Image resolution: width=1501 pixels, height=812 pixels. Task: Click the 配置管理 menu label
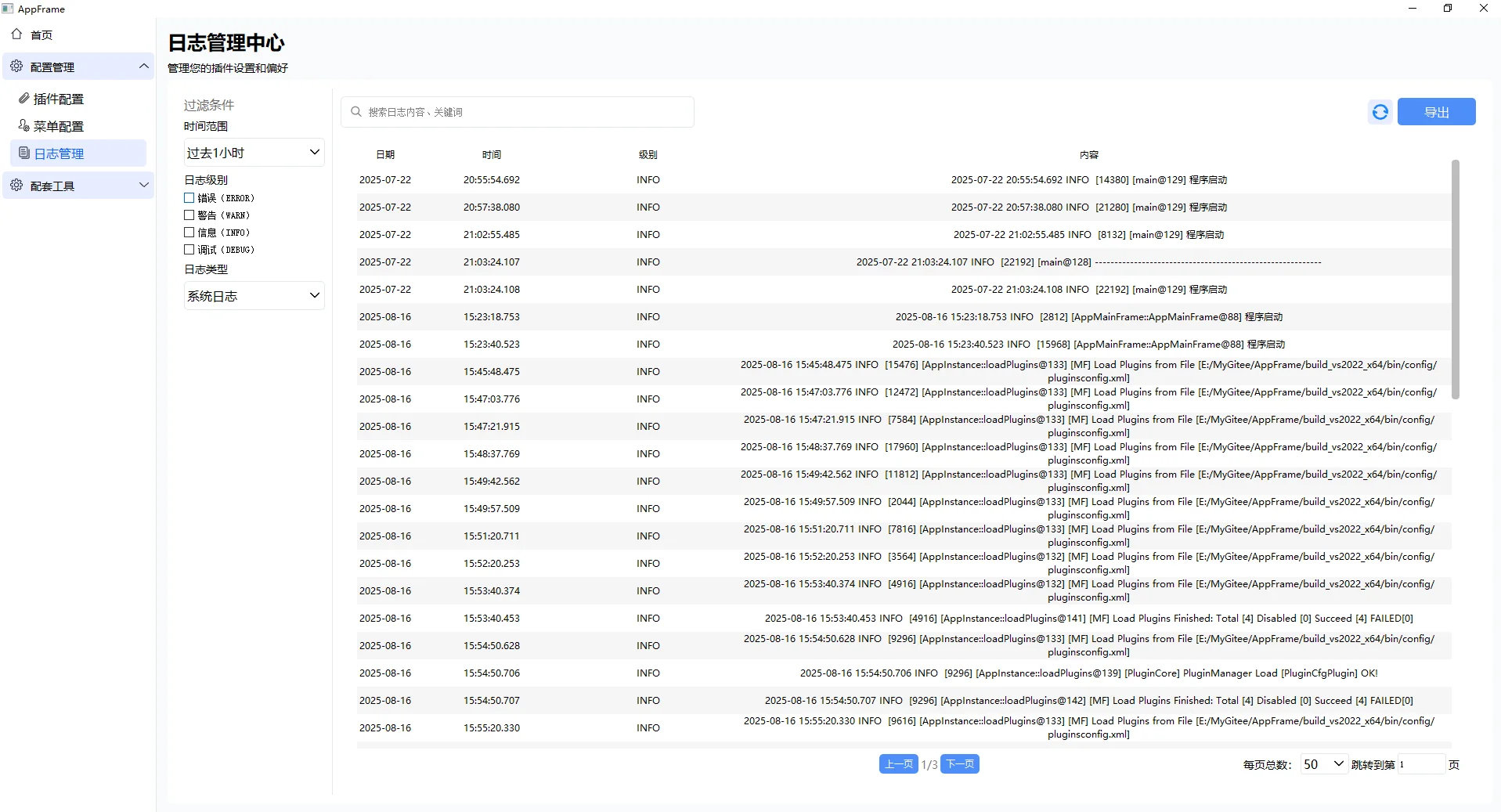(x=52, y=67)
